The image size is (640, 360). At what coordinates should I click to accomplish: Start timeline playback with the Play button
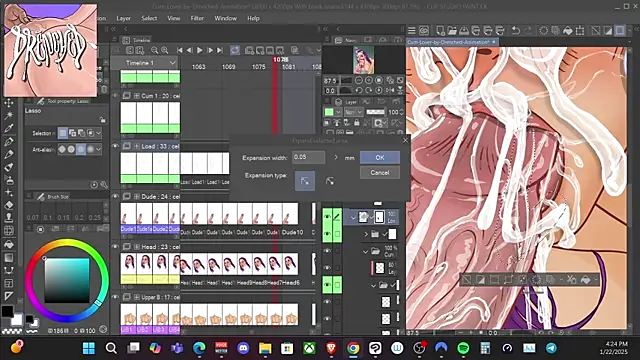click(200, 50)
